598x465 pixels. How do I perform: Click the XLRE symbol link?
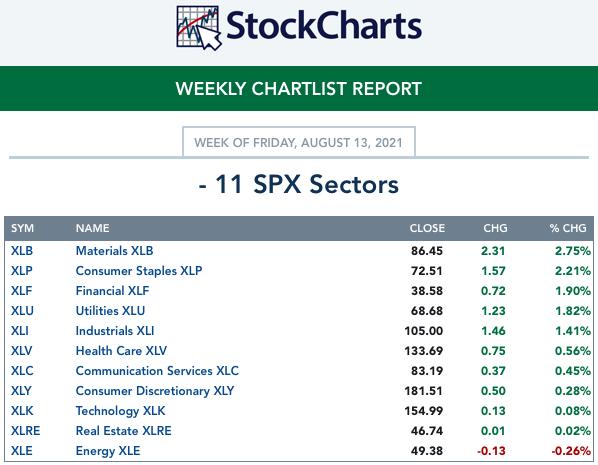click(26, 431)
